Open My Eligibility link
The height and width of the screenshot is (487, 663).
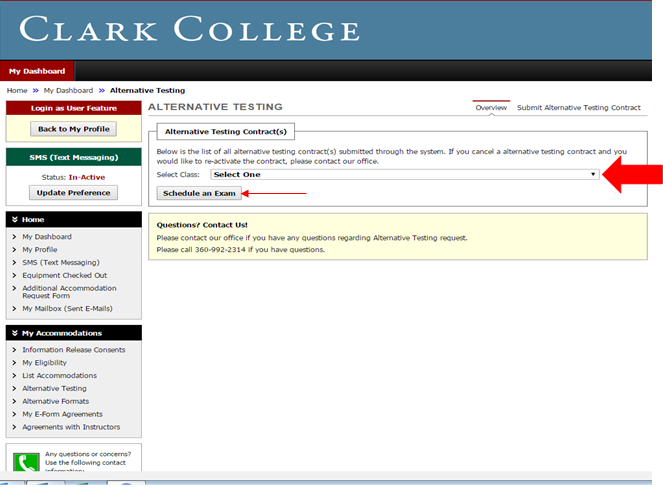tap(44, 363)
